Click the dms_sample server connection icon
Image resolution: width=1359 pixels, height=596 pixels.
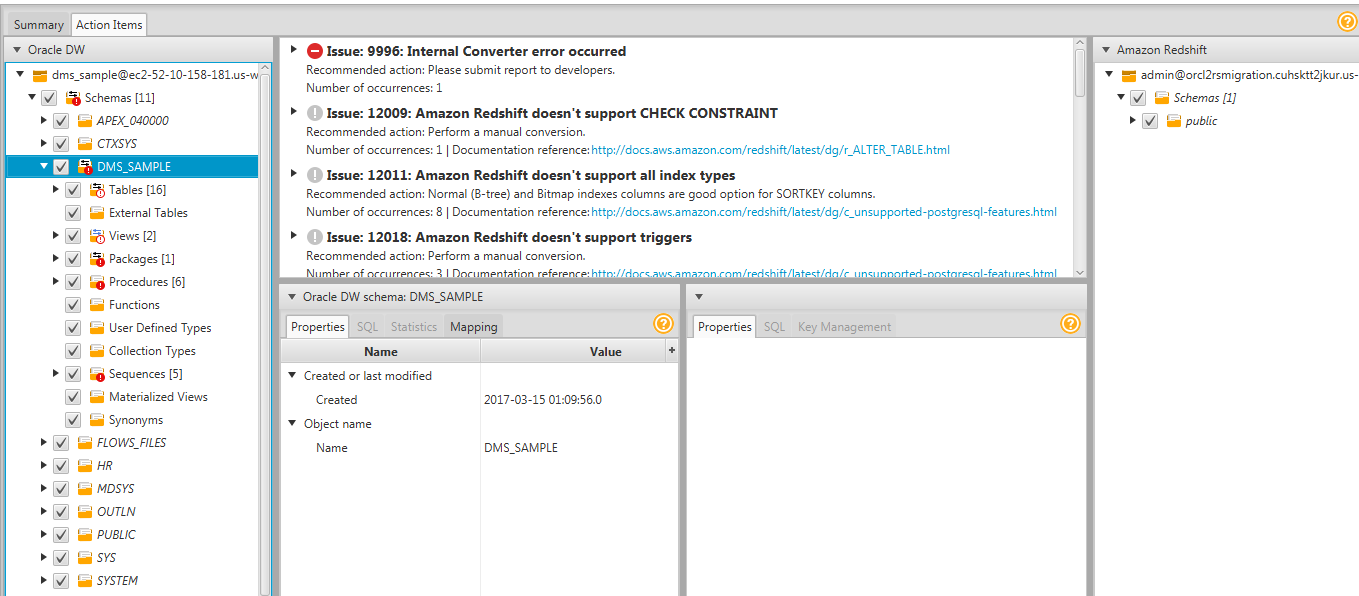tap(40, 75)
